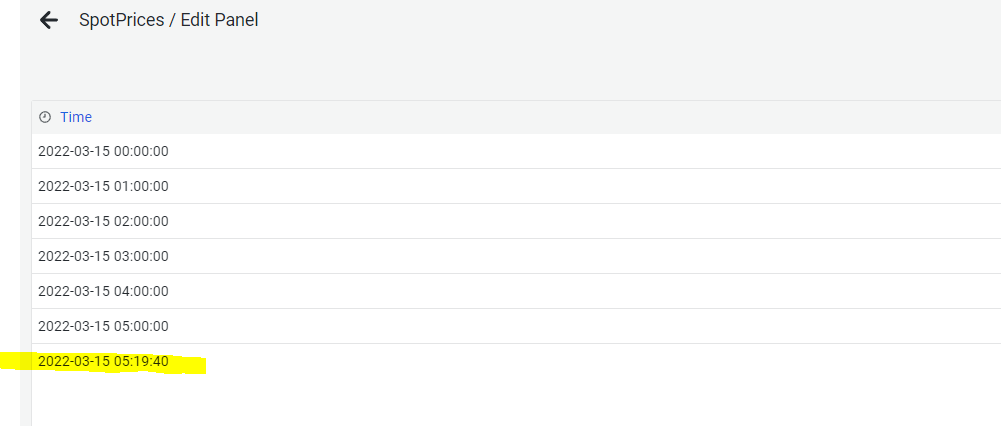Click the Edit Panel text in title
This screenshot has width=1001, height=426.
[x=220, y=20]
